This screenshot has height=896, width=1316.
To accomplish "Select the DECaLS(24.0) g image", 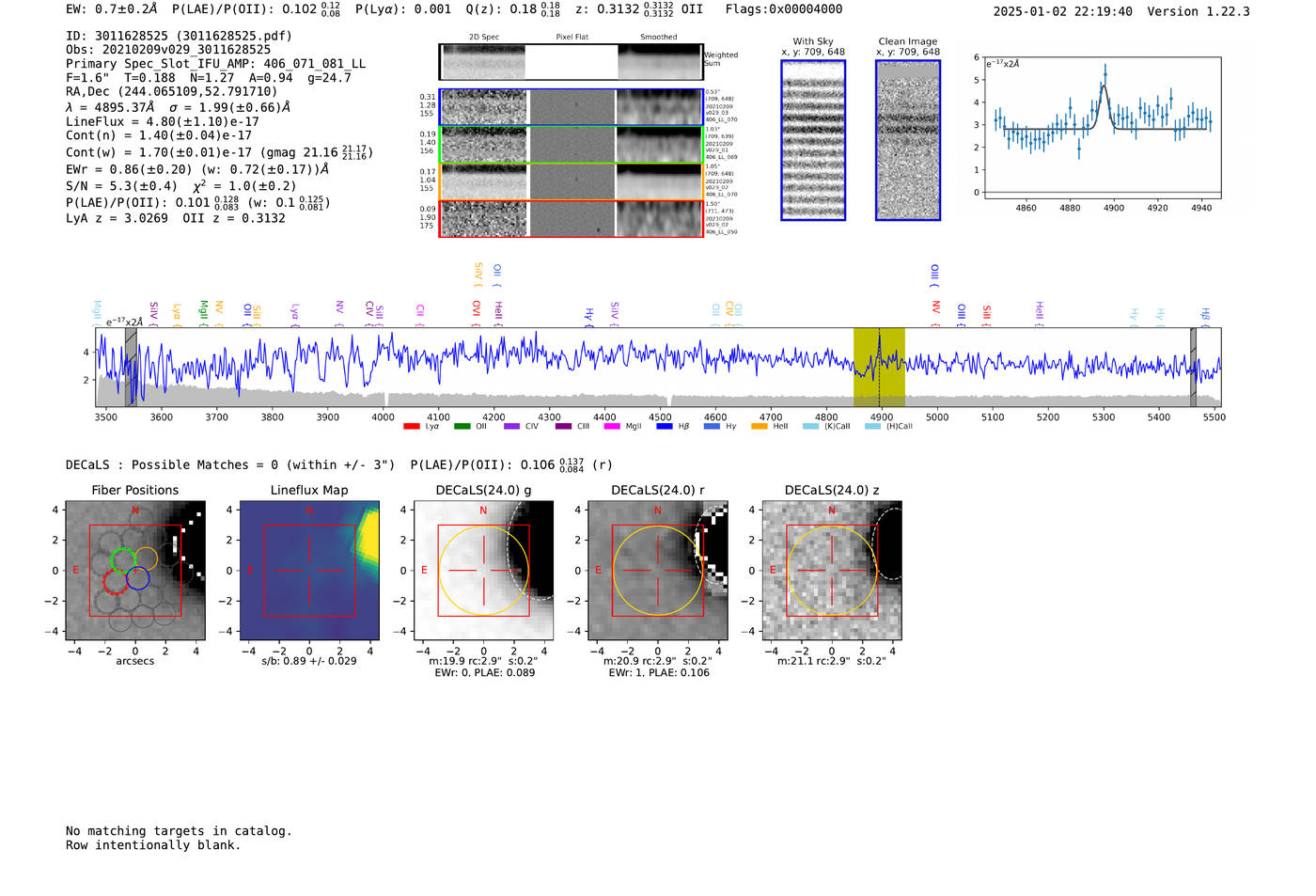I will 484,571.
